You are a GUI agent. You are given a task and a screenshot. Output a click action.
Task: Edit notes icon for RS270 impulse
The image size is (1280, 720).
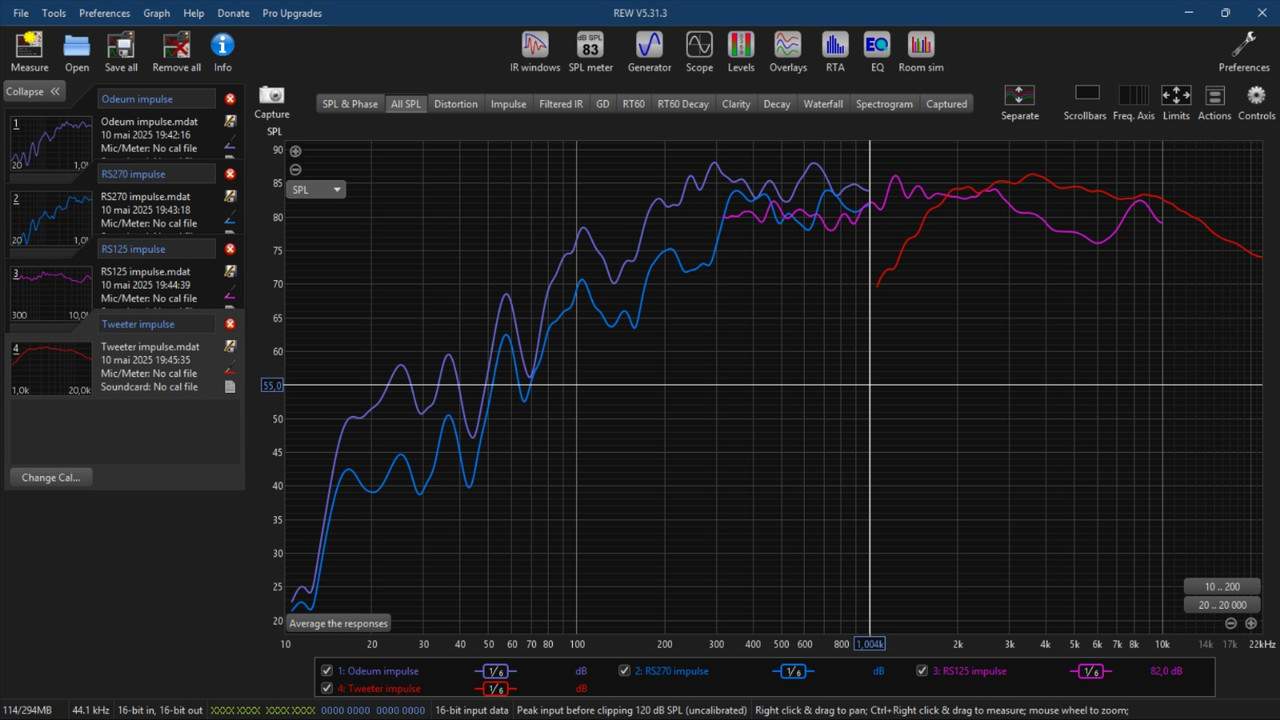230,196
